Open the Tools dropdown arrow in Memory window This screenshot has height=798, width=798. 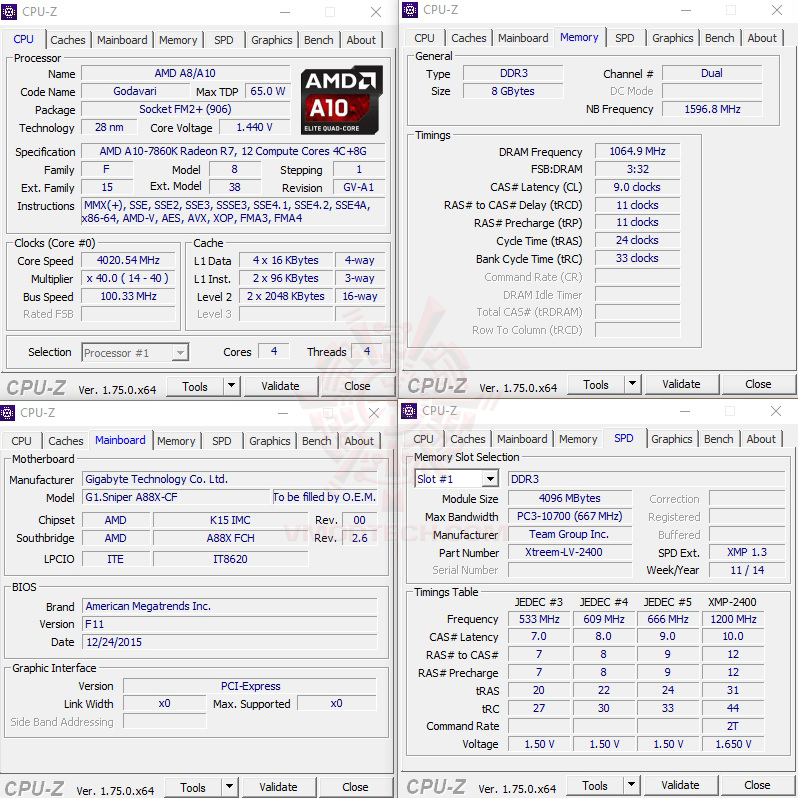pos(632,384)
